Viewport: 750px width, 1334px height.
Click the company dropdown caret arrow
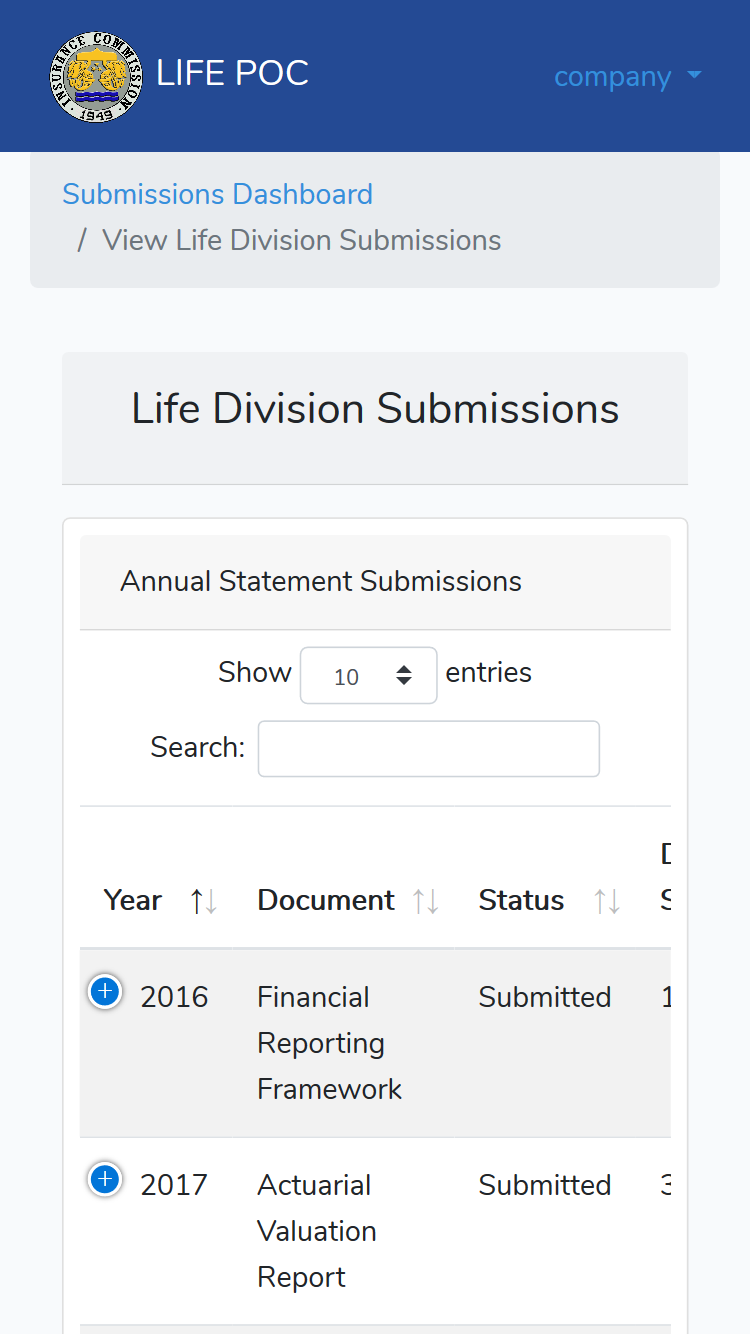695,76
